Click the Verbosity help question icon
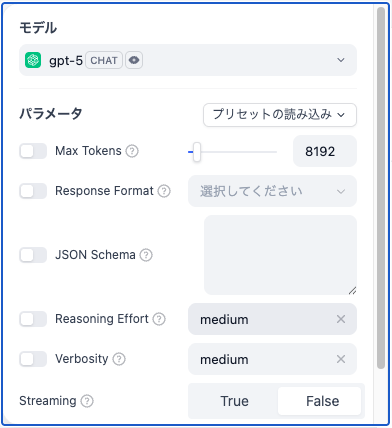 (x=119, y=359)
